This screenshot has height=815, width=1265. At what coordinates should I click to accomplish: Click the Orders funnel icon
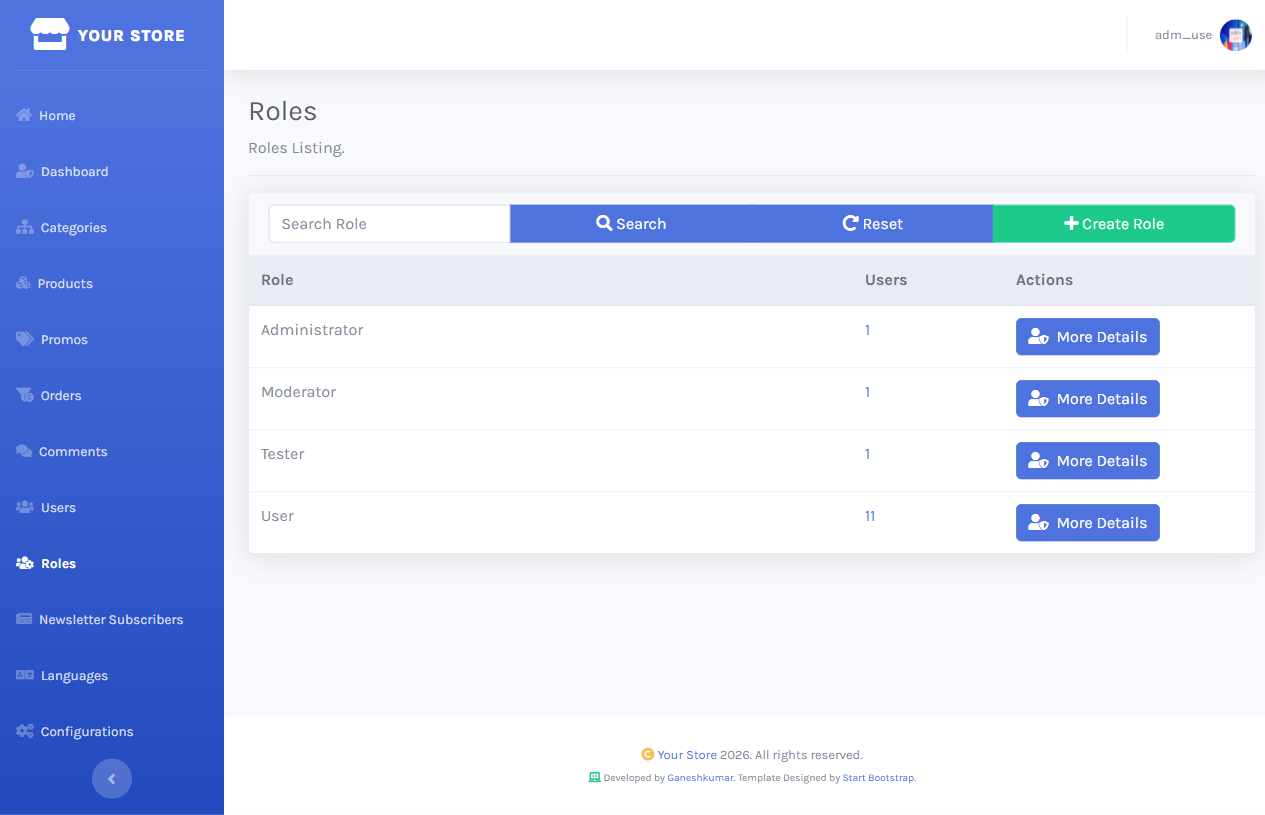click(25, 395)
